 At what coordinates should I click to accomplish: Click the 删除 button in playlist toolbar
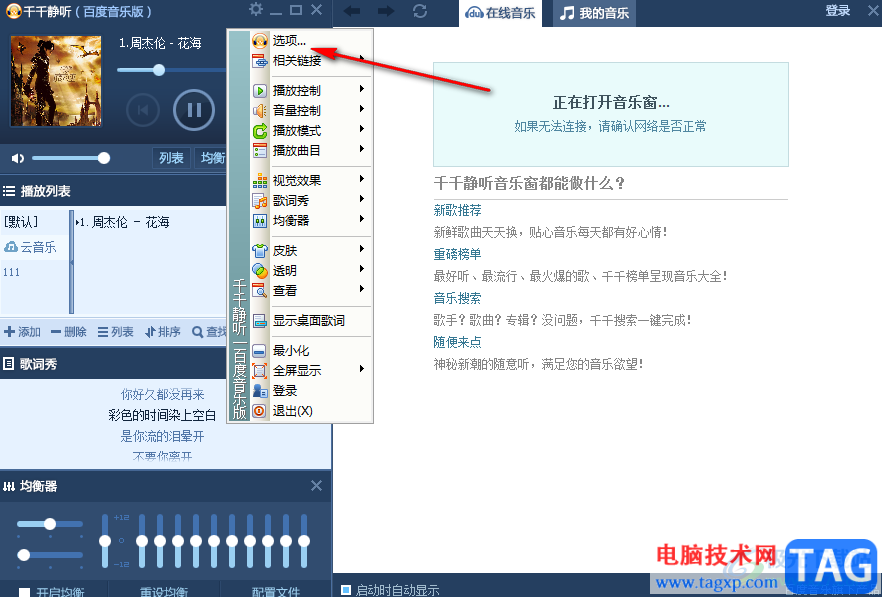coord(69,332)
